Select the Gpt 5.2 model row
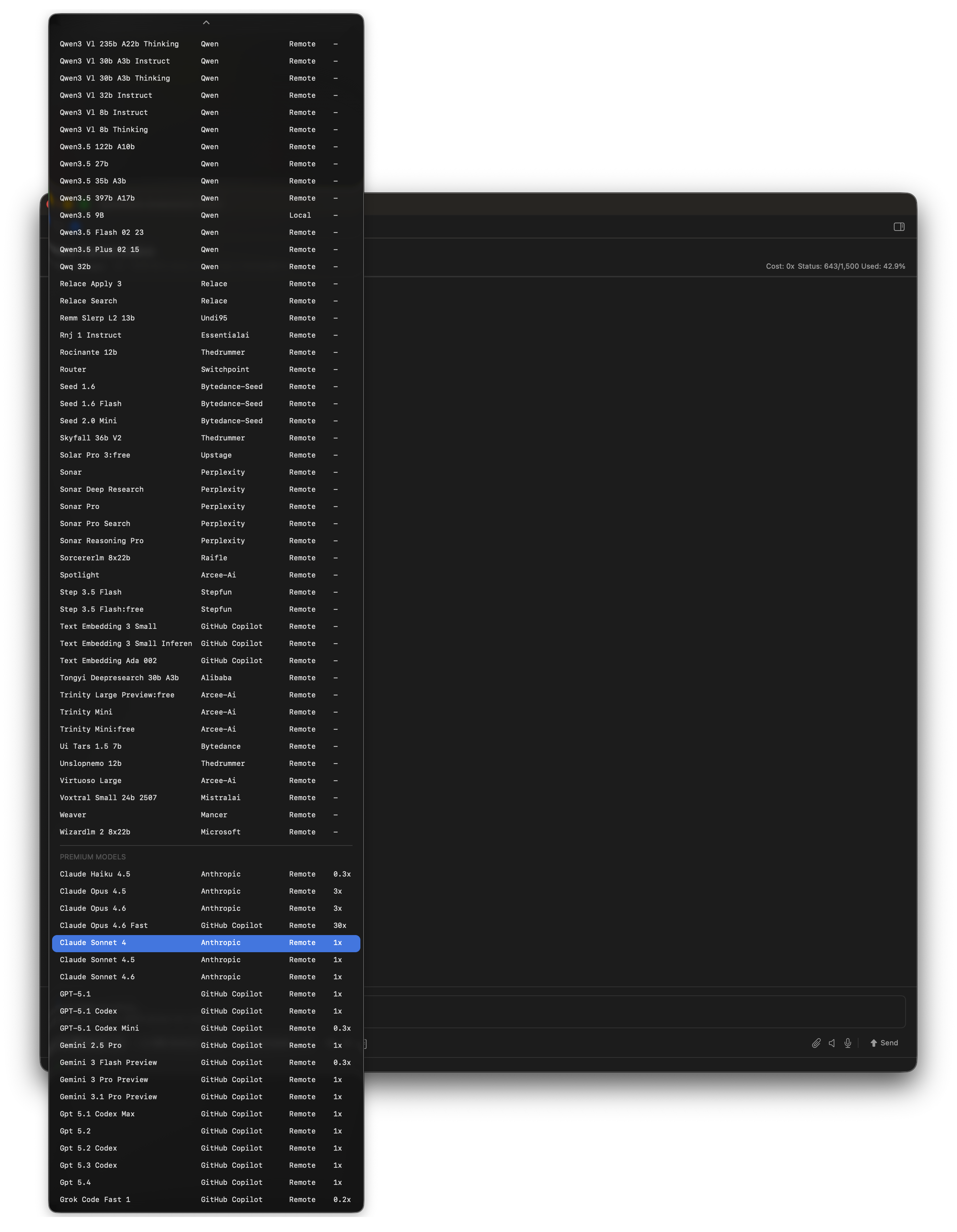957x1232 pixels. (x=206, y=1131)
